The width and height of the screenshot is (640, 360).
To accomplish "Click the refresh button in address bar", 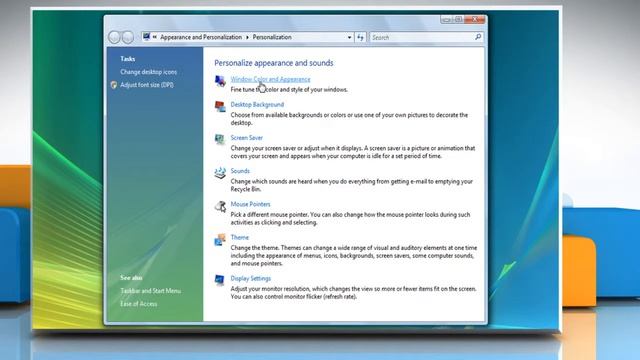I will tap(360, 37).
